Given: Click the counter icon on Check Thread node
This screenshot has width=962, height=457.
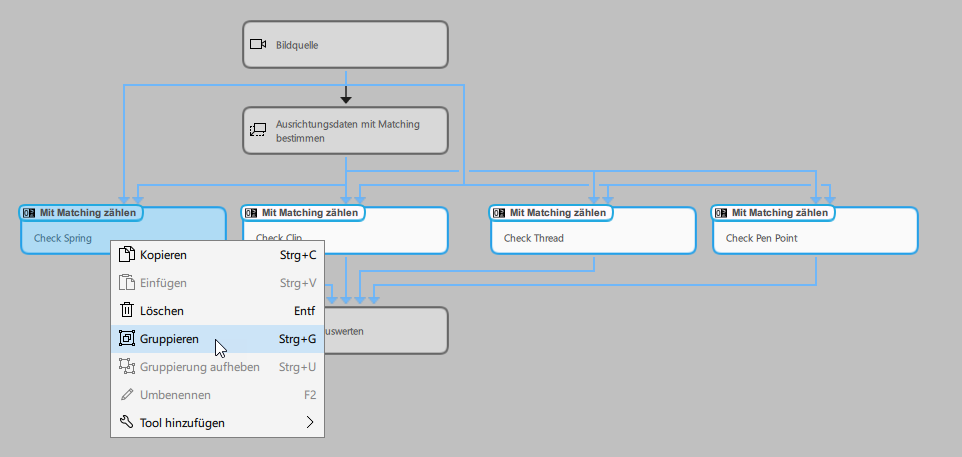Looking at the screenshot, I should click(x=500, y=213).
